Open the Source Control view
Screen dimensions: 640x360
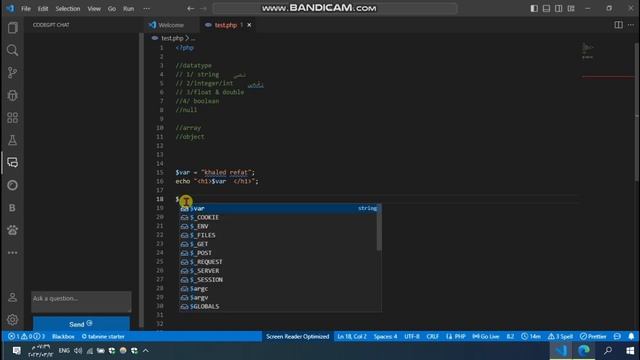tap(13, 73)
